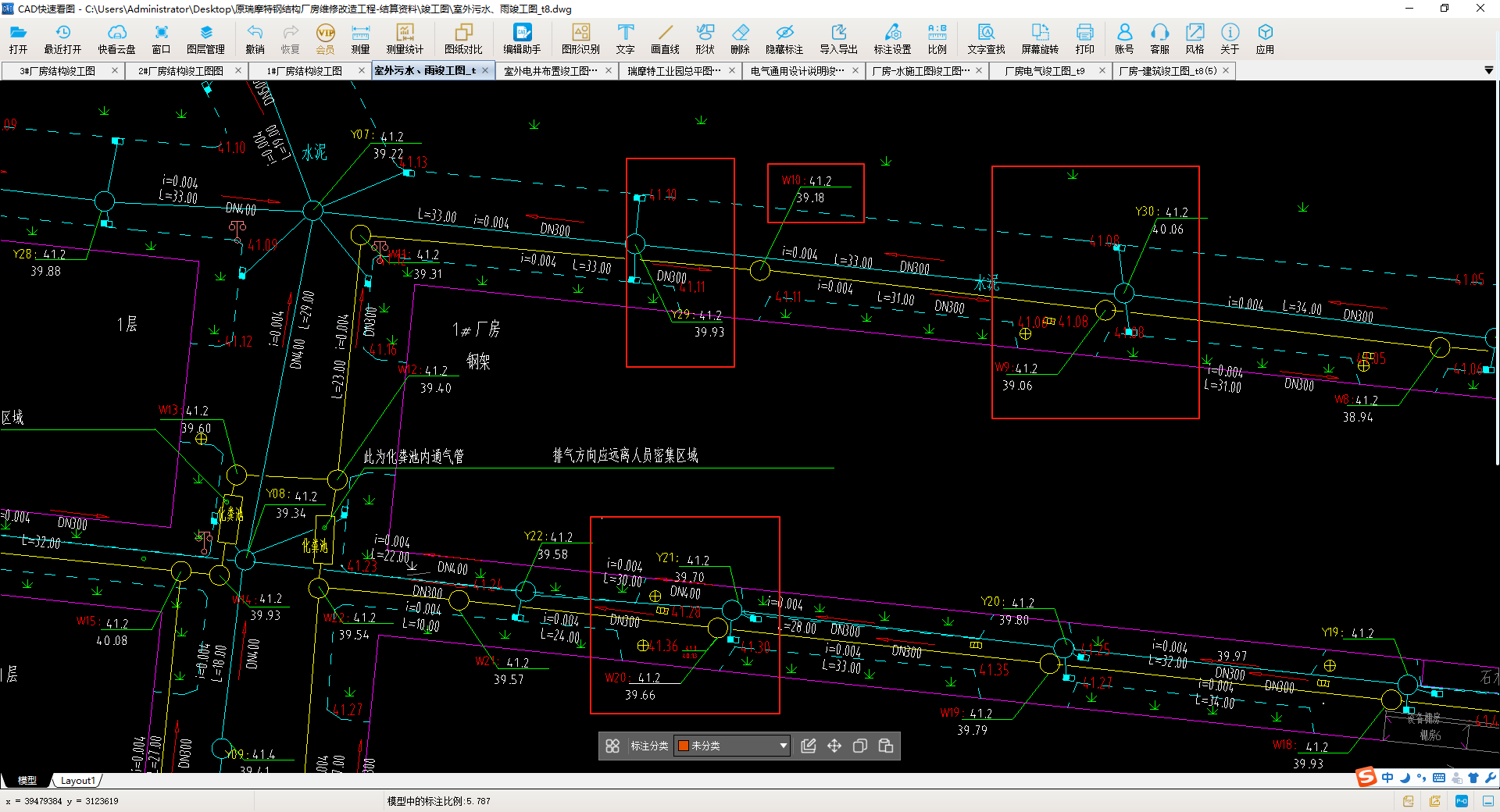1500x812 pixels.
Task: Select the 文字 text tool
Action: 625,37
